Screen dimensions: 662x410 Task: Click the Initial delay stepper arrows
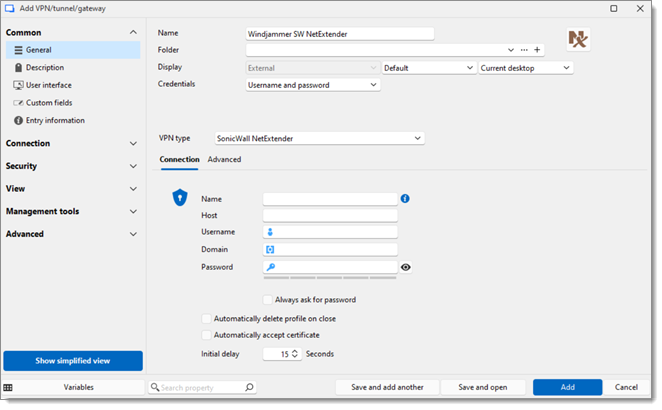click(x=295, y=354)
